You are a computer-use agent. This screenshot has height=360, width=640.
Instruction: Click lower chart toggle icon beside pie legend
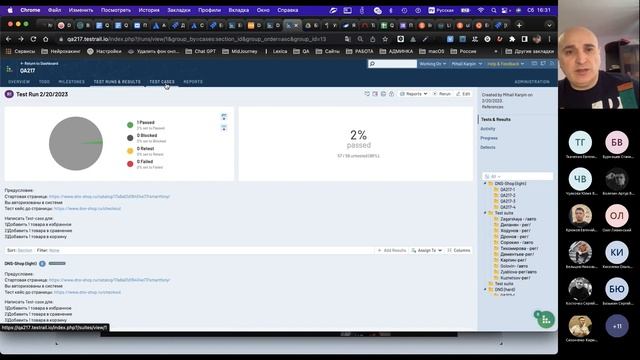click(x=224, y=128)
